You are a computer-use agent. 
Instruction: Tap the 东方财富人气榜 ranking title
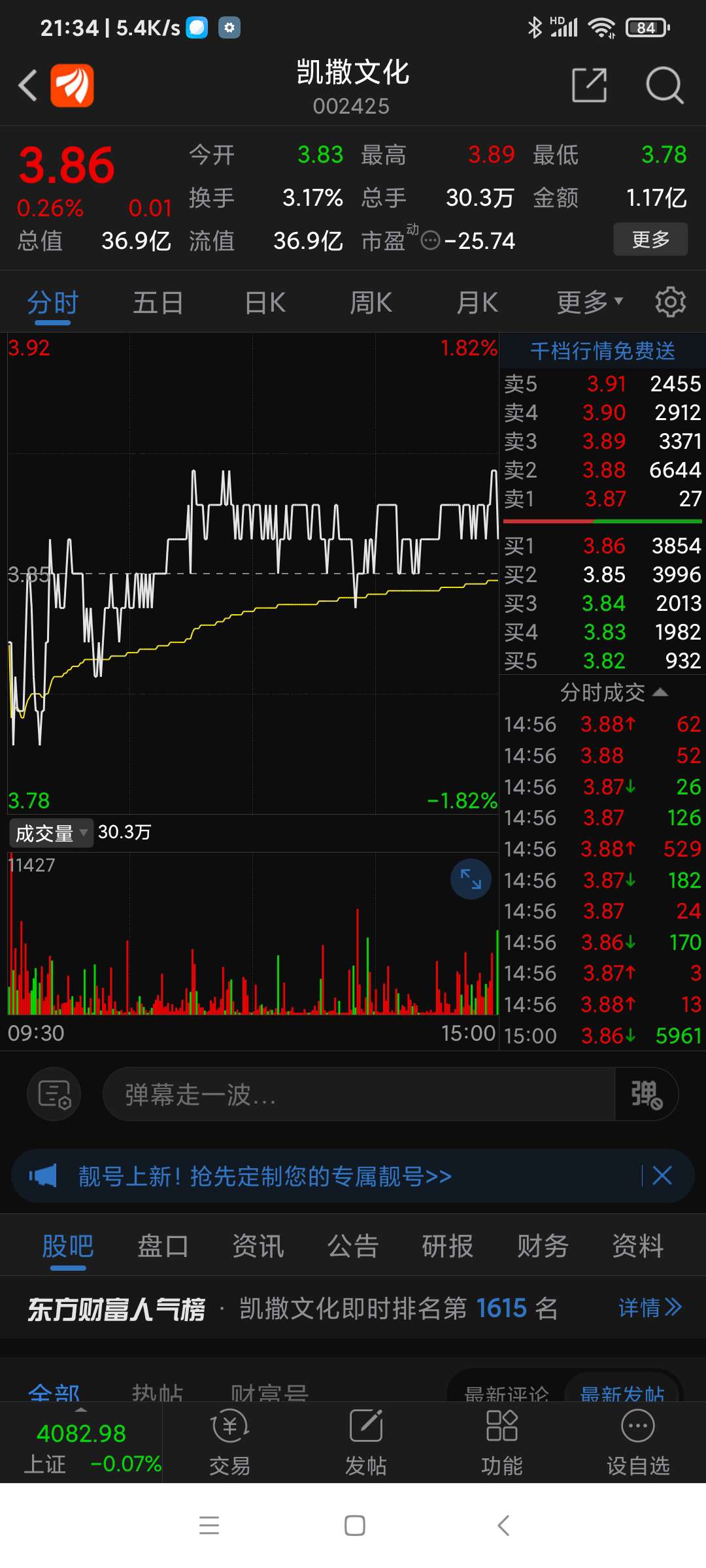116,1309
